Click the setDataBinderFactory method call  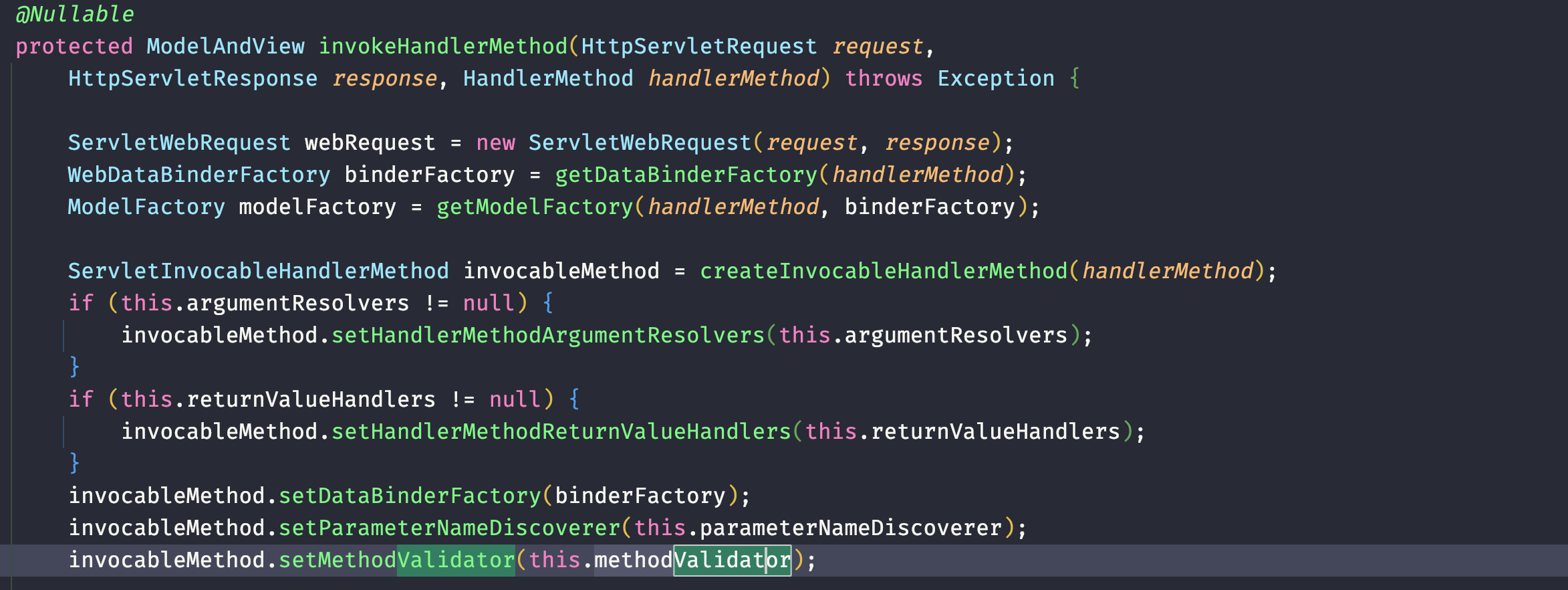(x=409, y=496)
